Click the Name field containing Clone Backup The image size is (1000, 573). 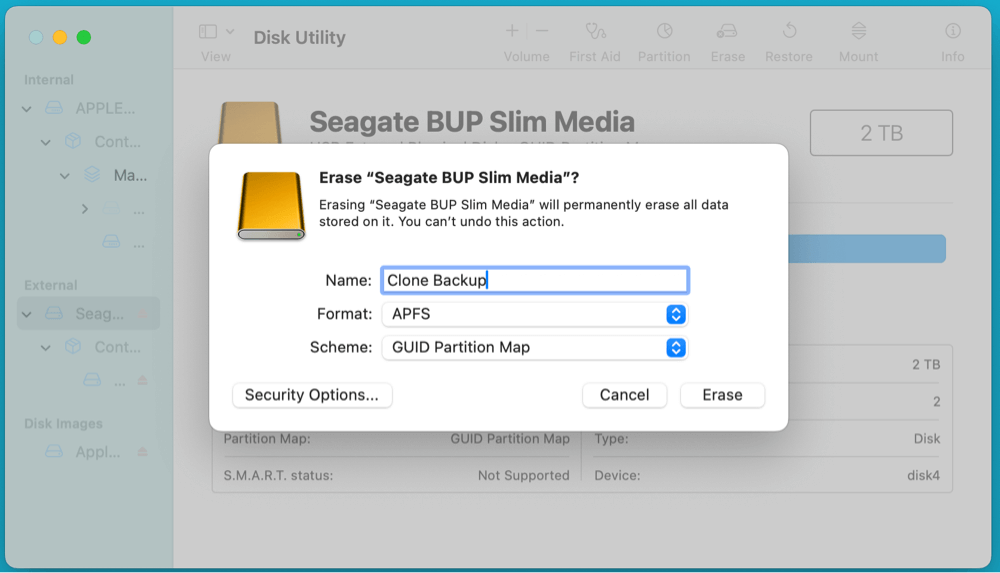coord(535,280)
